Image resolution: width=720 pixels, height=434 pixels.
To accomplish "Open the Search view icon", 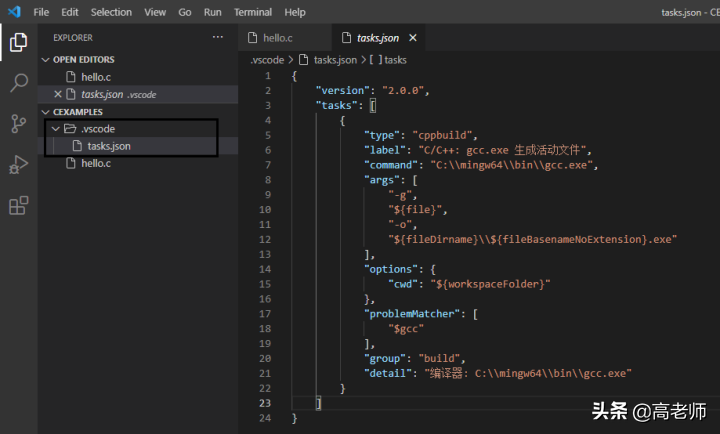I will coord(18,83).
